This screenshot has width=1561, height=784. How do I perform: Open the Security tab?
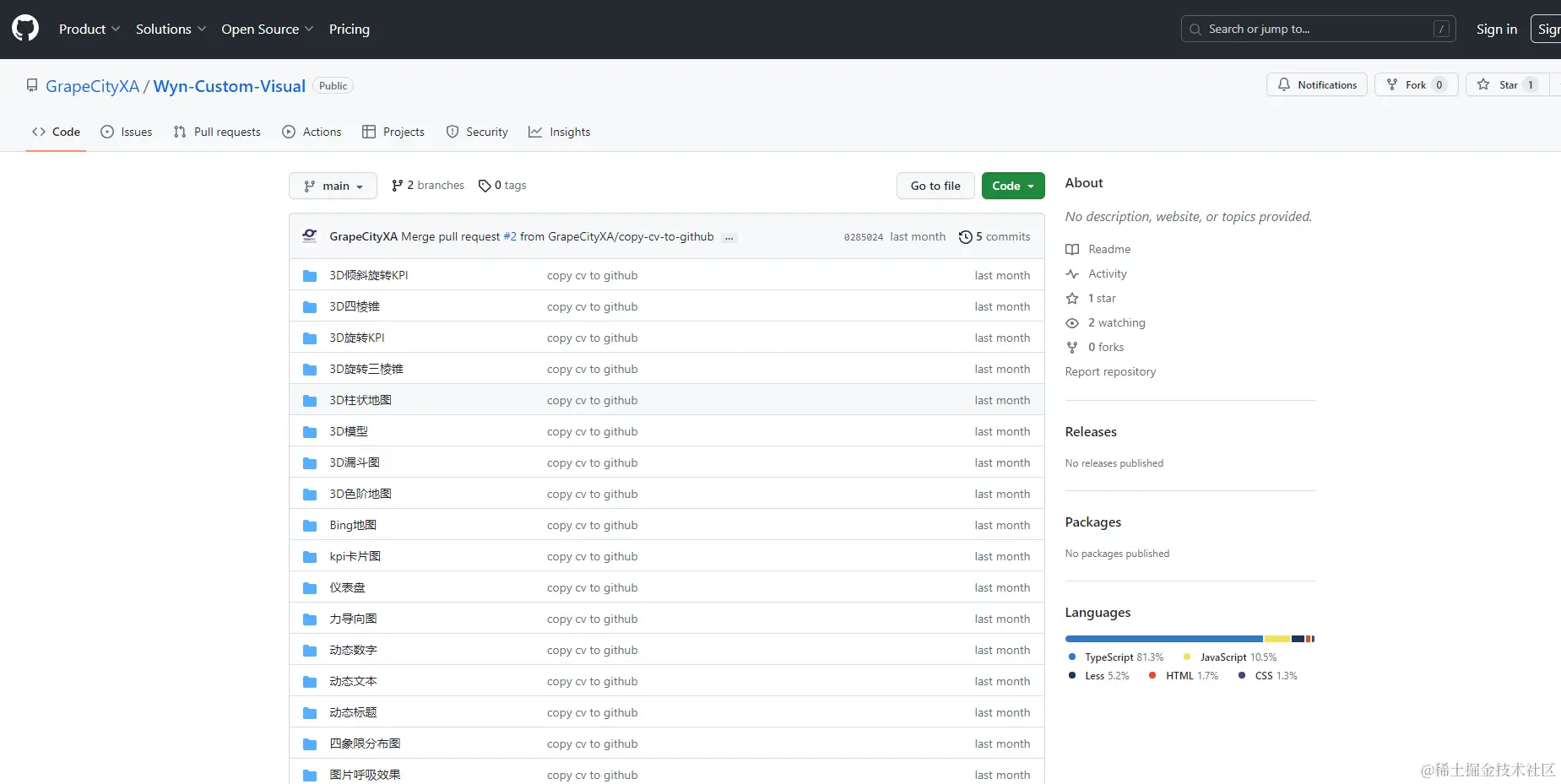(x=477, y=132)
